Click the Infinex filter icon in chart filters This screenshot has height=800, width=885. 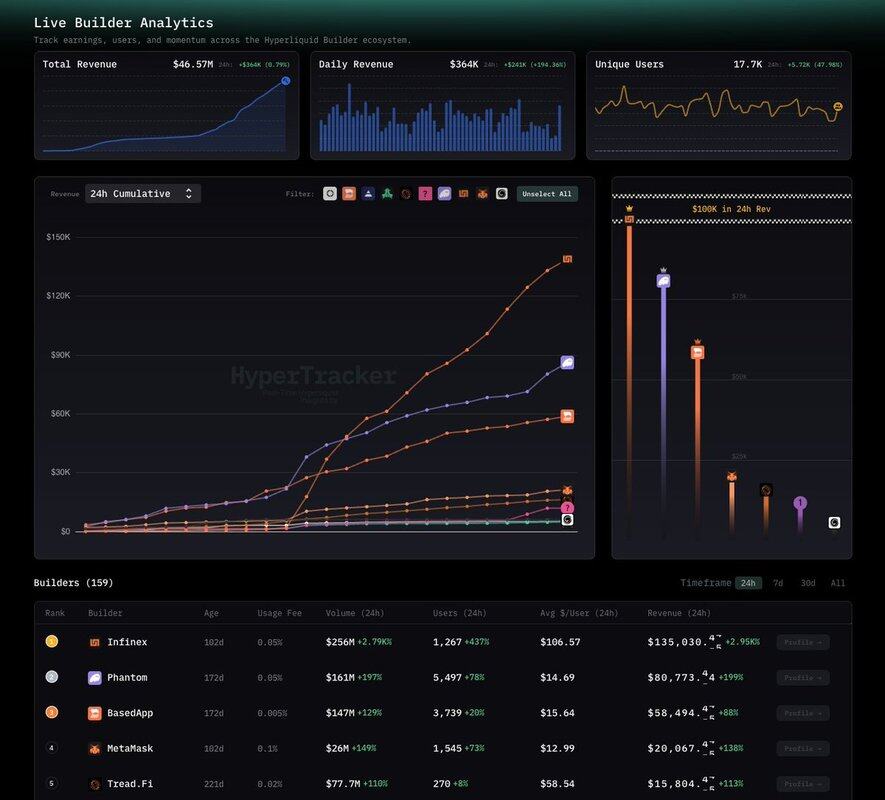pos(463,194)
